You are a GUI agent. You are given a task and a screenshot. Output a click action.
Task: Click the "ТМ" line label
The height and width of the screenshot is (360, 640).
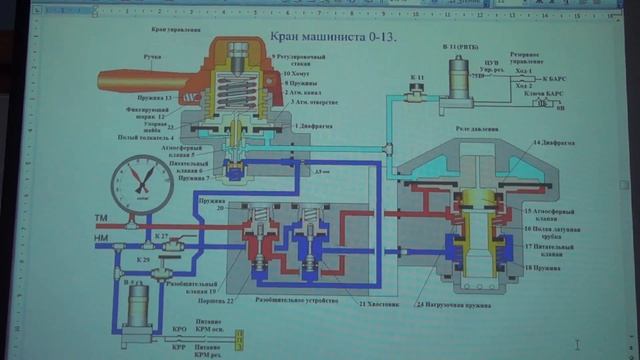pos(101,218)
